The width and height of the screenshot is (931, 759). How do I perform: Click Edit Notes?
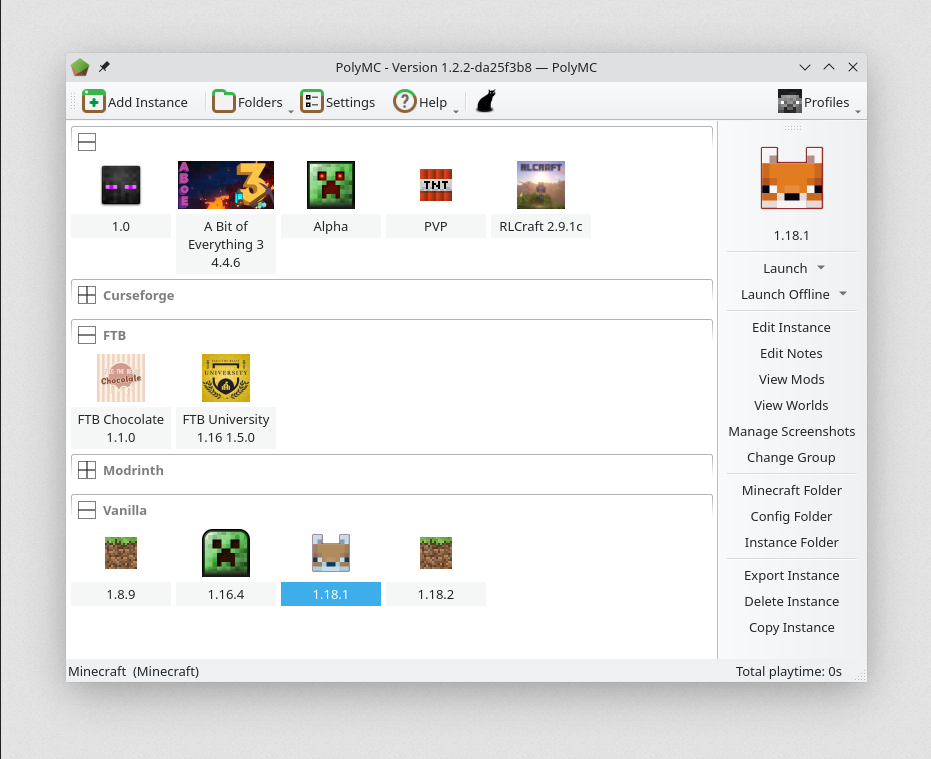(x=791, y=353)
